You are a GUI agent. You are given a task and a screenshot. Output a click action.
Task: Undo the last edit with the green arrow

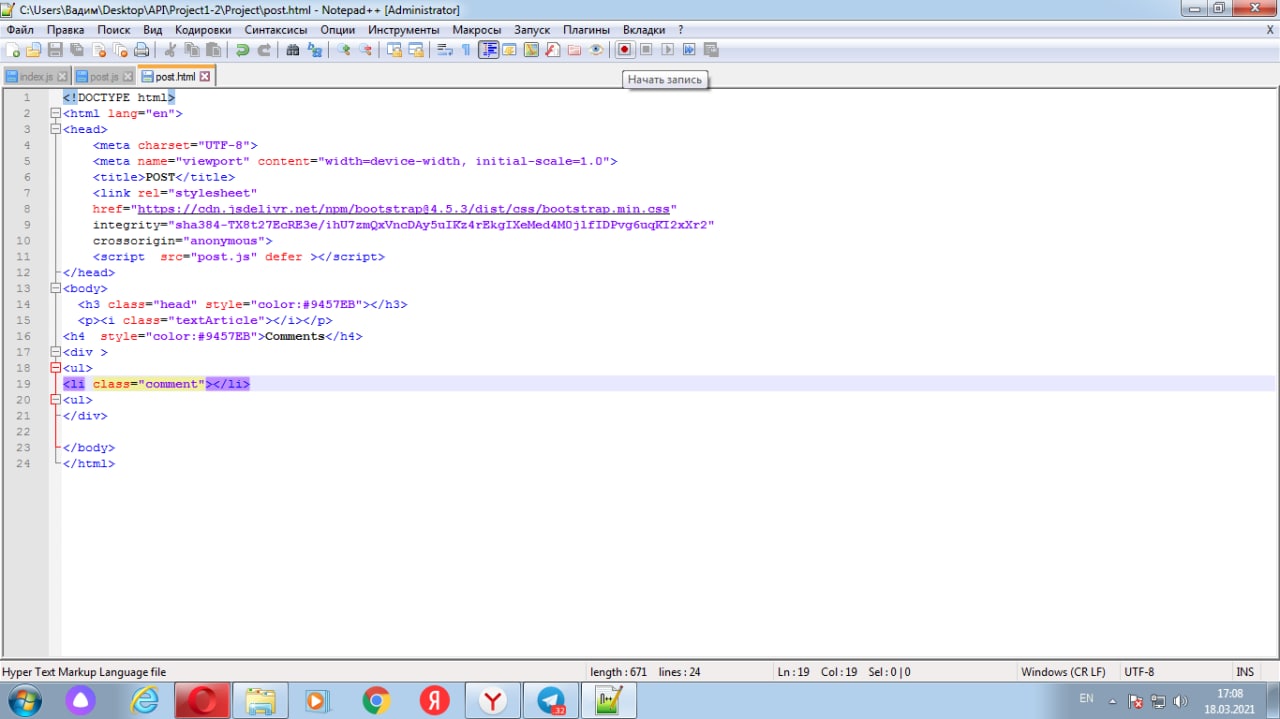pyautogui.click(x=242, y=50)
